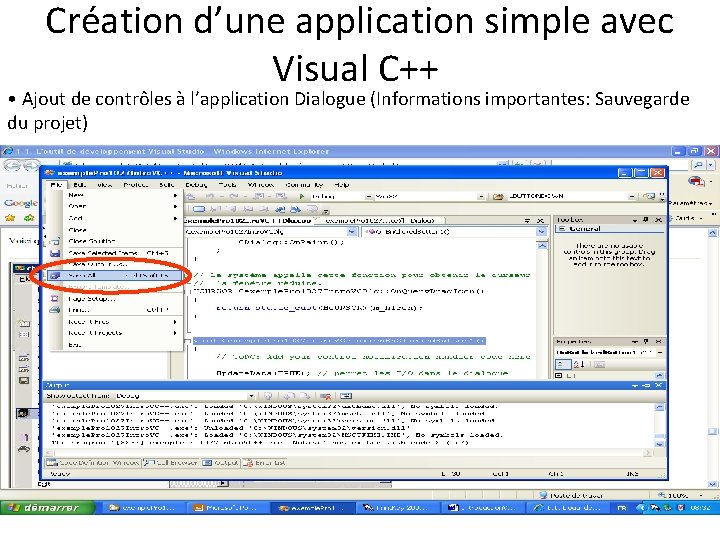Close the Toolbox panel
720x540 pixels.
658,220
